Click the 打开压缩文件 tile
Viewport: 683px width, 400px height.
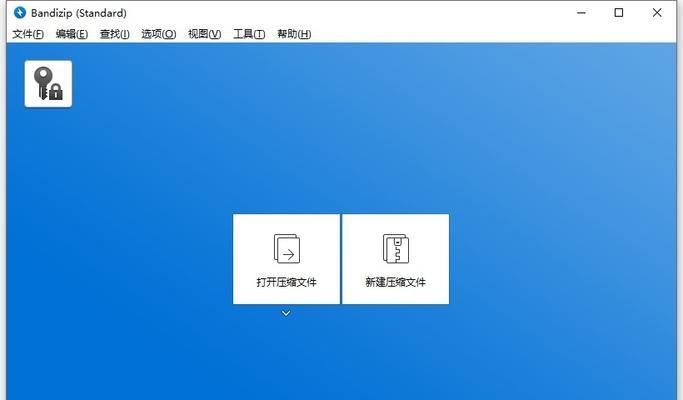point(286,259)
